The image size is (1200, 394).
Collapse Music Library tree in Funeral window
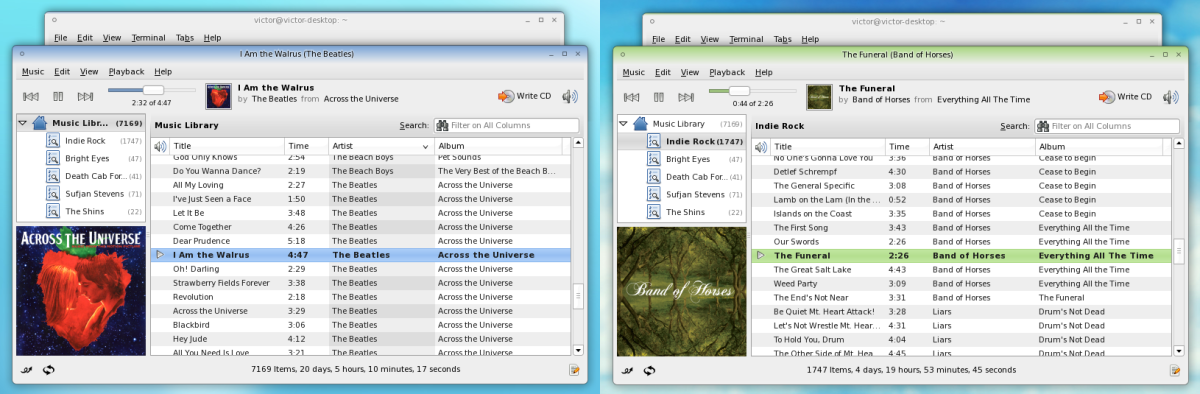coord(624,123)
